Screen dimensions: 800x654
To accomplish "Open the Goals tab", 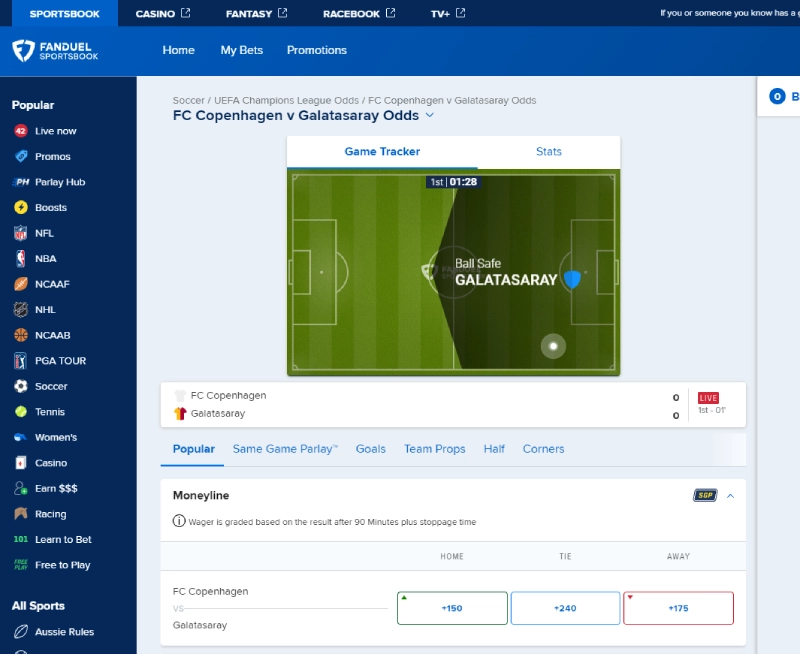I will (371, 449).
